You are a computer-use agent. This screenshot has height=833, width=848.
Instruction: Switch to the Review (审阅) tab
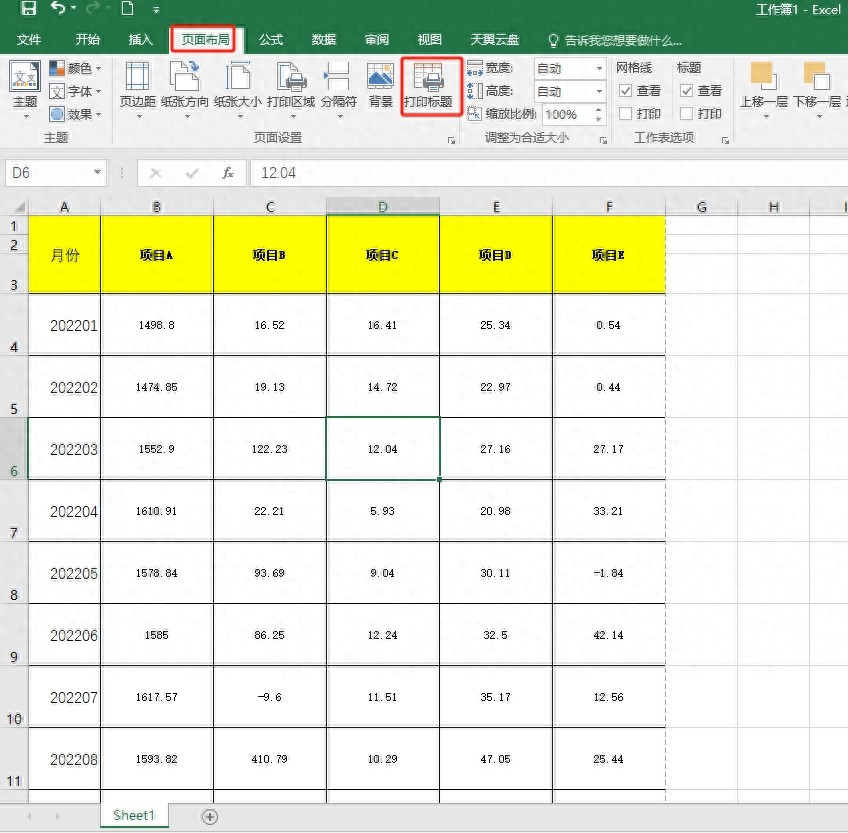(377, 39)
